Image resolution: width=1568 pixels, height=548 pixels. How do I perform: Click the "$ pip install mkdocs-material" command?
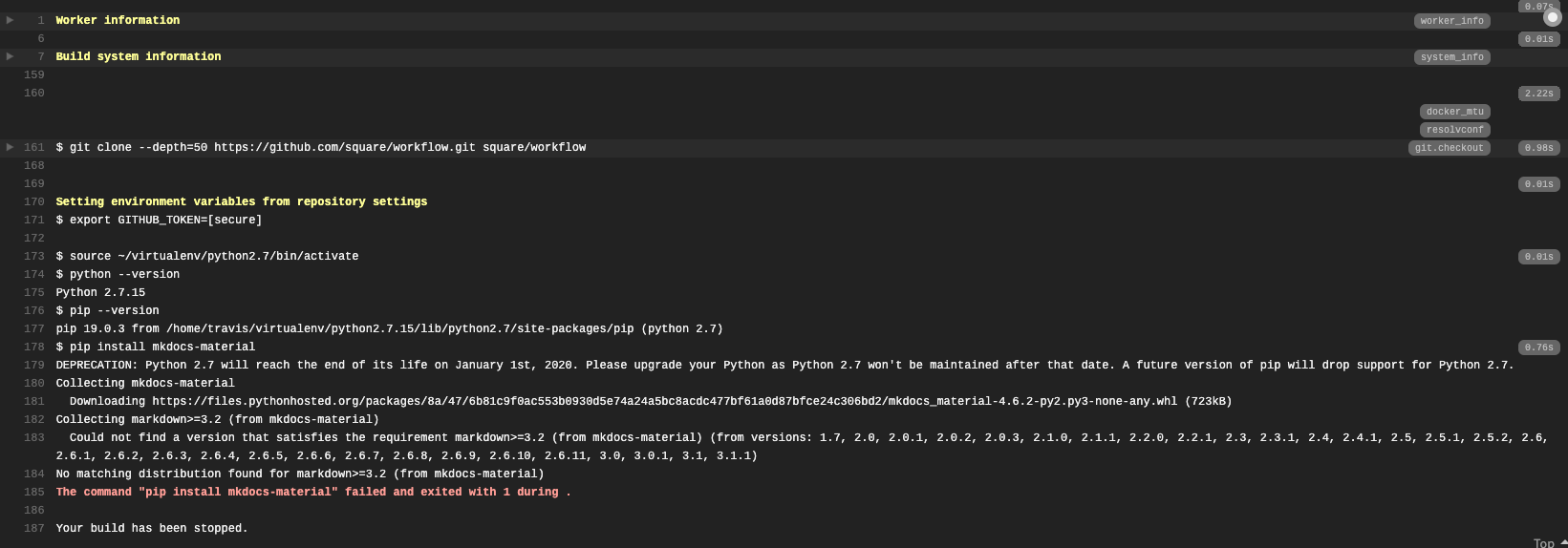156,347
